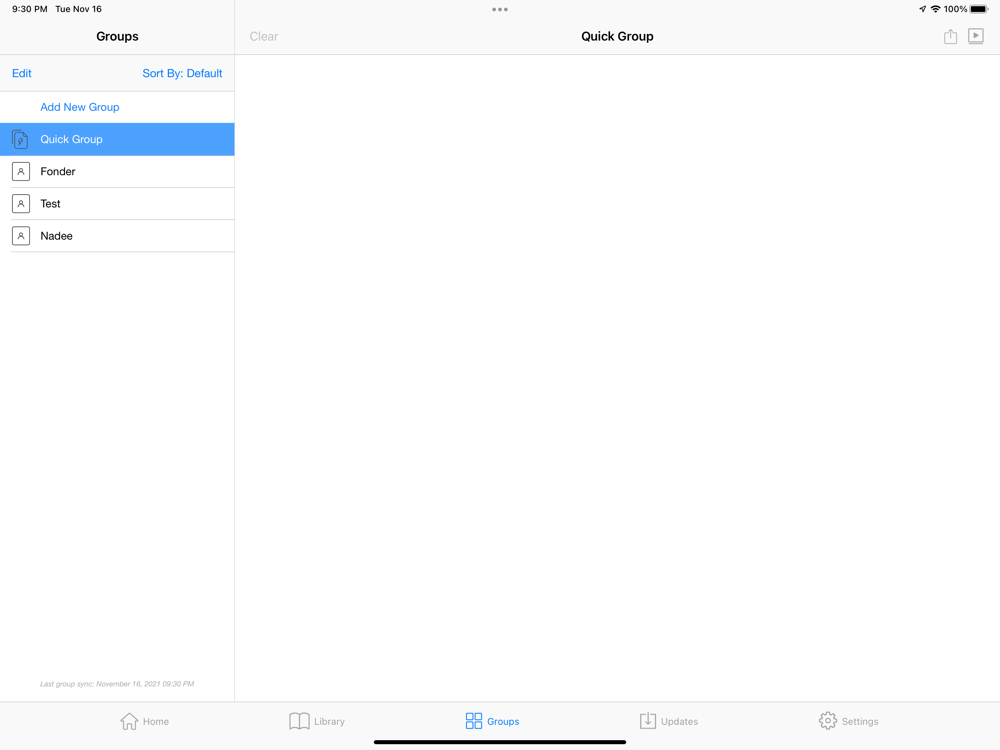
Task: Tap Add New Group
Action: [80, 107]
